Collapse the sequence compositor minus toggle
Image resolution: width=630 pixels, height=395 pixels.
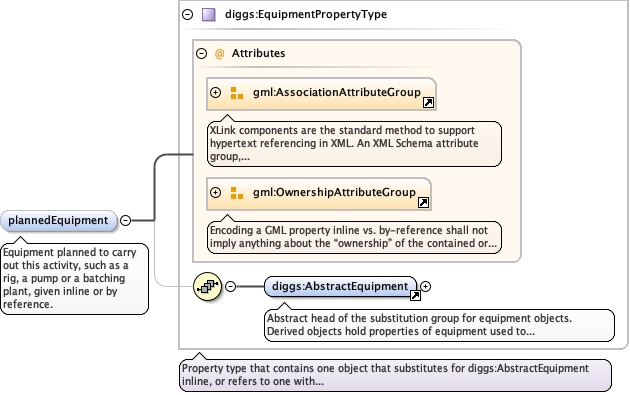(x=230, y=286)
